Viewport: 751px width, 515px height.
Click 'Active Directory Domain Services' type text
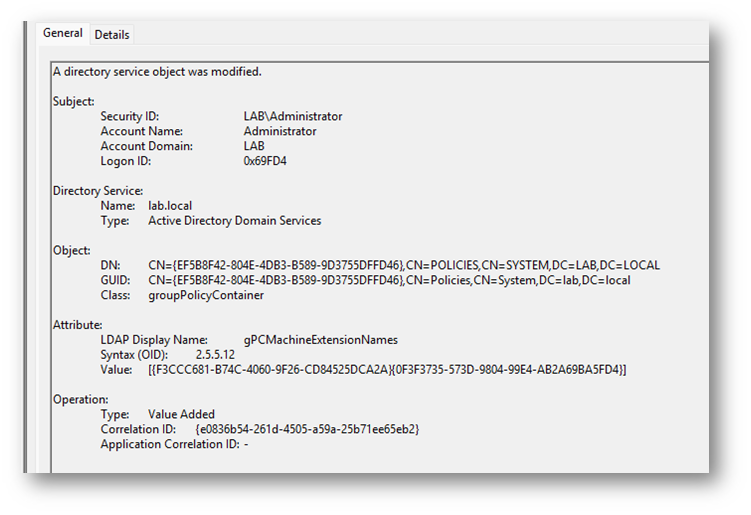234,221
